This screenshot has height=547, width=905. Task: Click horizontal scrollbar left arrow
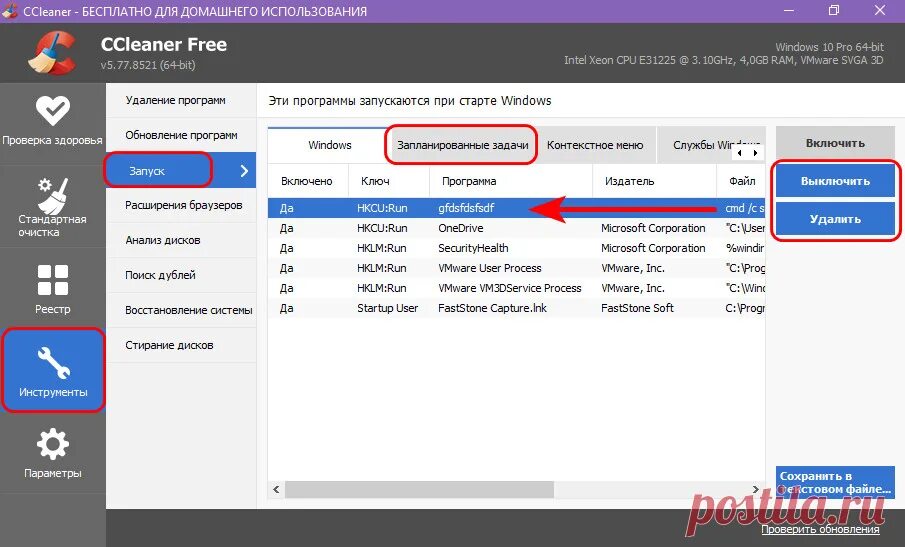click(x=276, y=489)
